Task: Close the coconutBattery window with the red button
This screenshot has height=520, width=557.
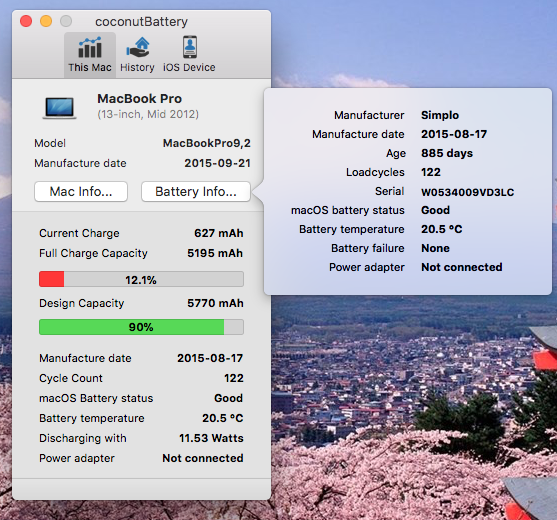Action: pos(26,21)
